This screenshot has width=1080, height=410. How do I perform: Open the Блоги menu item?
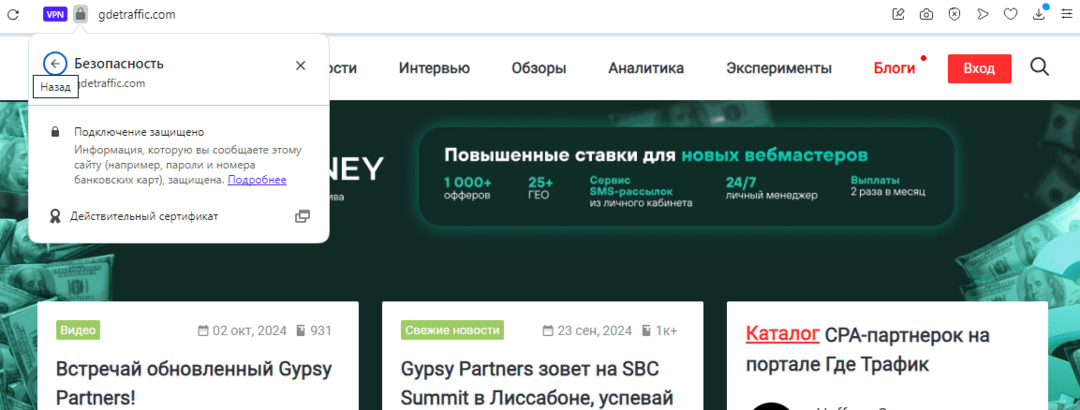(894, 68)
